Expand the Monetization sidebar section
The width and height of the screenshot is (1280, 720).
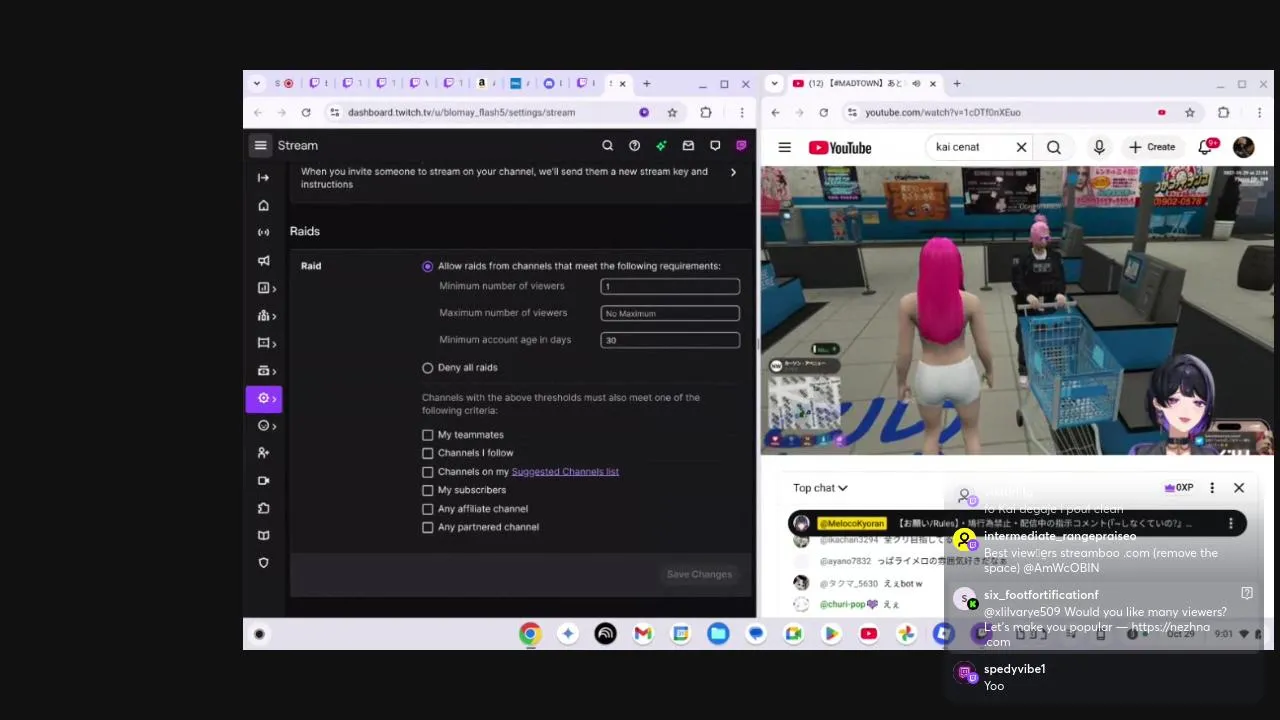click(266, 371)
